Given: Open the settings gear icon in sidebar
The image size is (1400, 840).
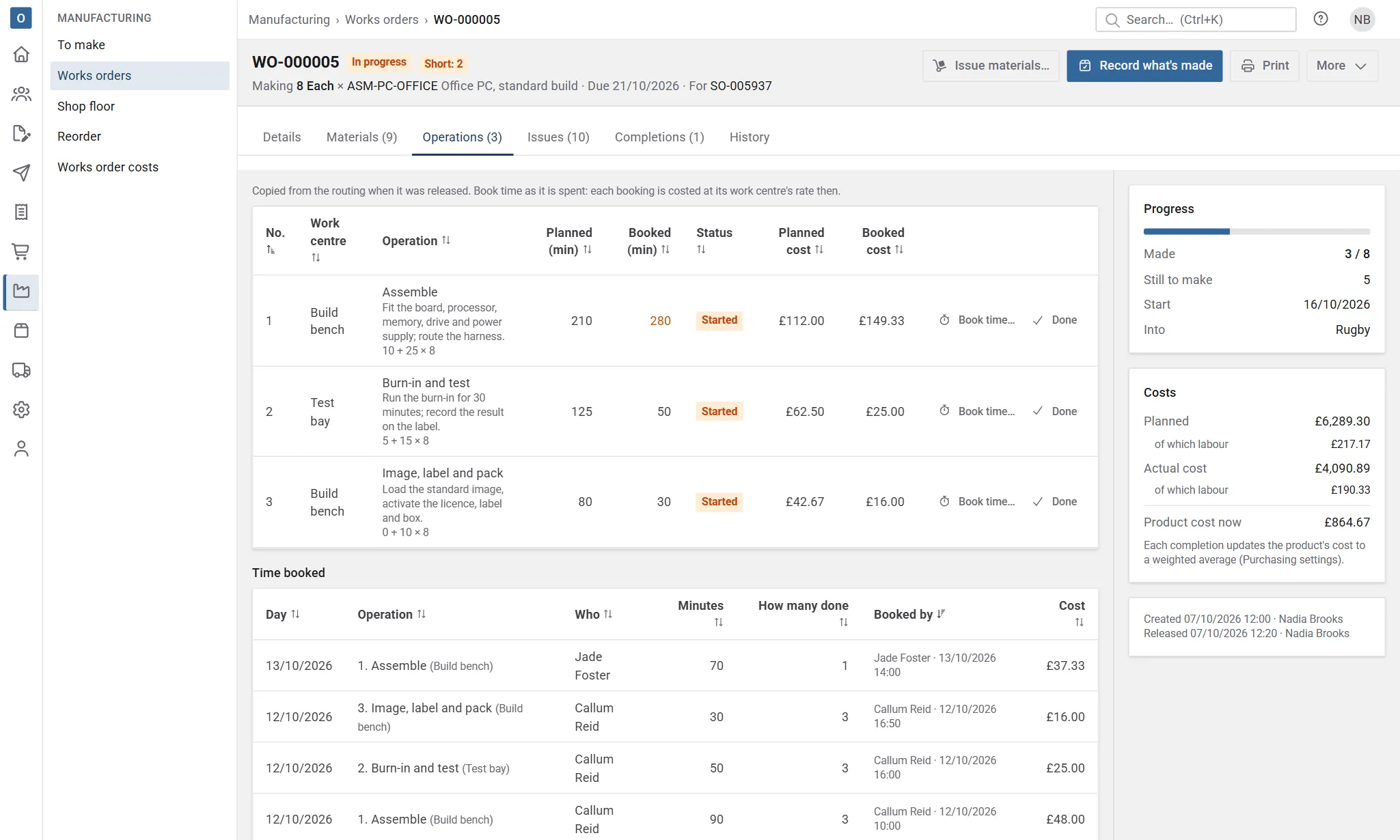Looking at the screenshot, I should point(21,410).
